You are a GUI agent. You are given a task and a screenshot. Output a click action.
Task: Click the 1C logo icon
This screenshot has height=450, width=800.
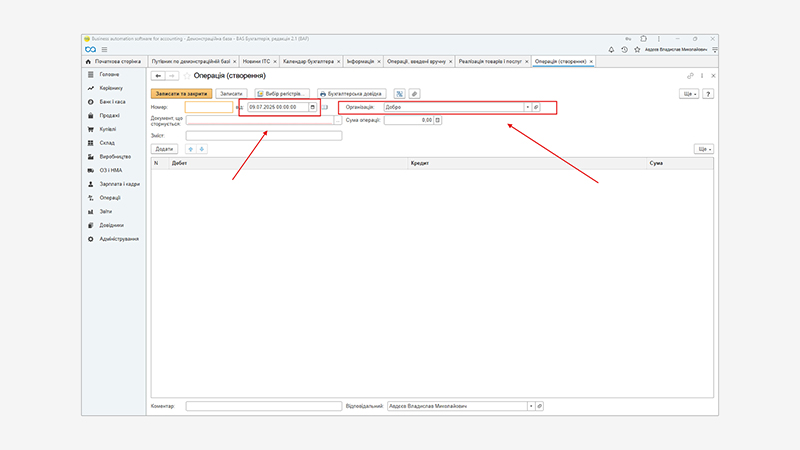[x=90, y=49]
